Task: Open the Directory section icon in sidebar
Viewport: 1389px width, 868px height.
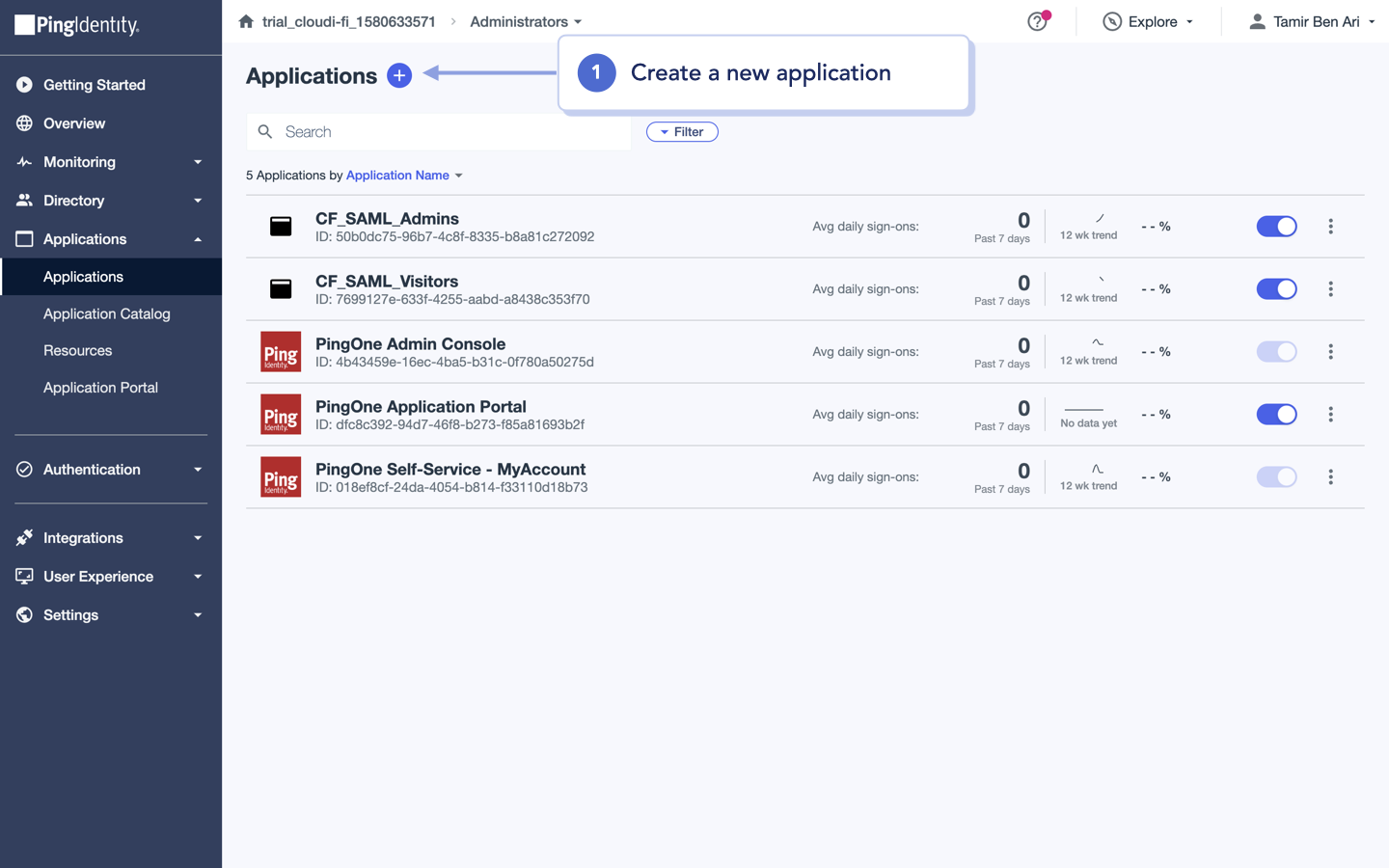Action: click(24, 200)
